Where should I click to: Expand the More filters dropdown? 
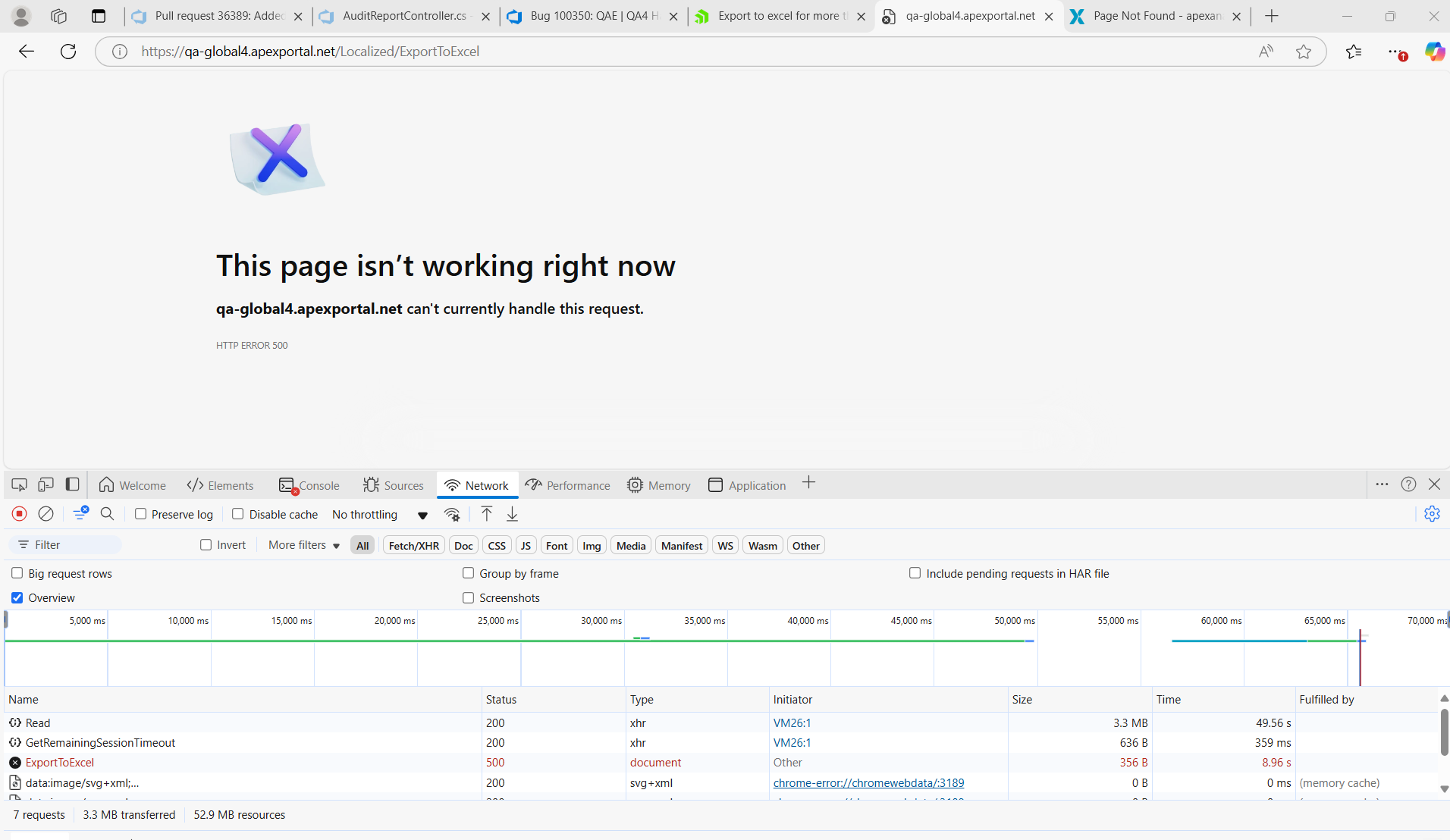click(303, 545)
